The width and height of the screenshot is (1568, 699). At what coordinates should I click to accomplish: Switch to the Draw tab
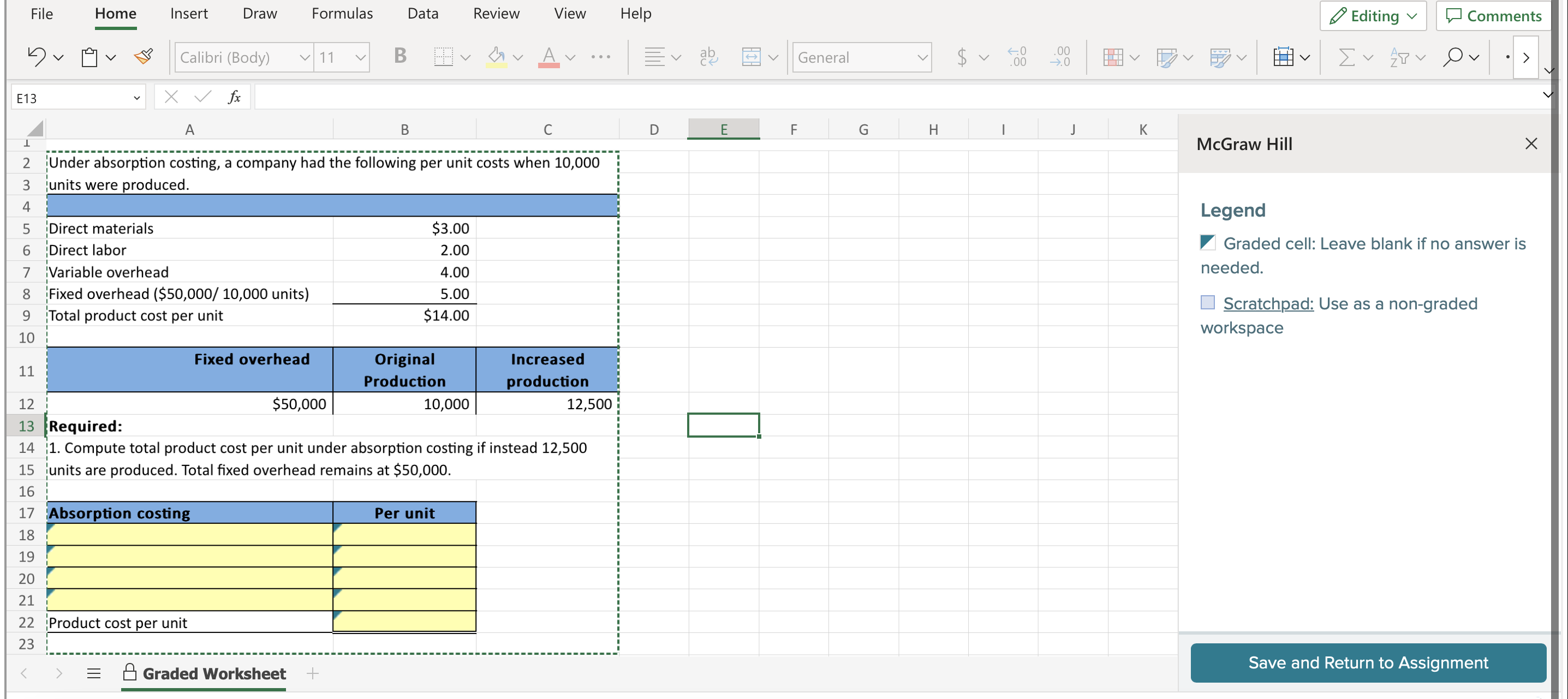260,14
